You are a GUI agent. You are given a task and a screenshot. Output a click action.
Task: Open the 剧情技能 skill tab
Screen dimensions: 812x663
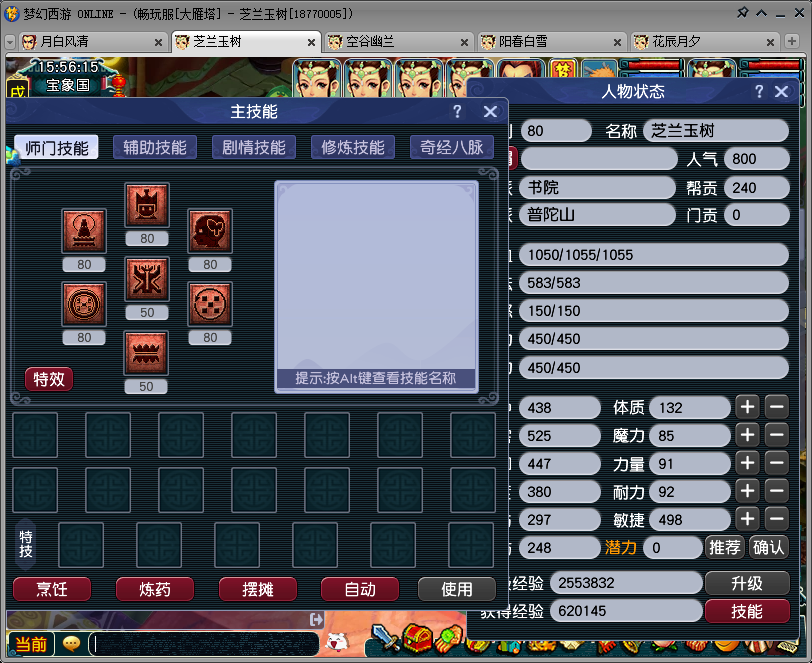[254, 148]
